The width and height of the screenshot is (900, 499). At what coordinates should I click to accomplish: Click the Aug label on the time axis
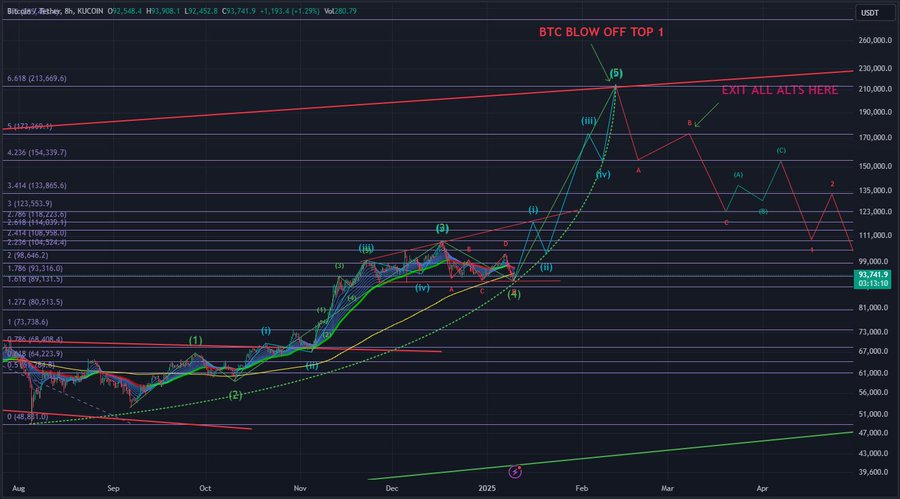[18, 489]
